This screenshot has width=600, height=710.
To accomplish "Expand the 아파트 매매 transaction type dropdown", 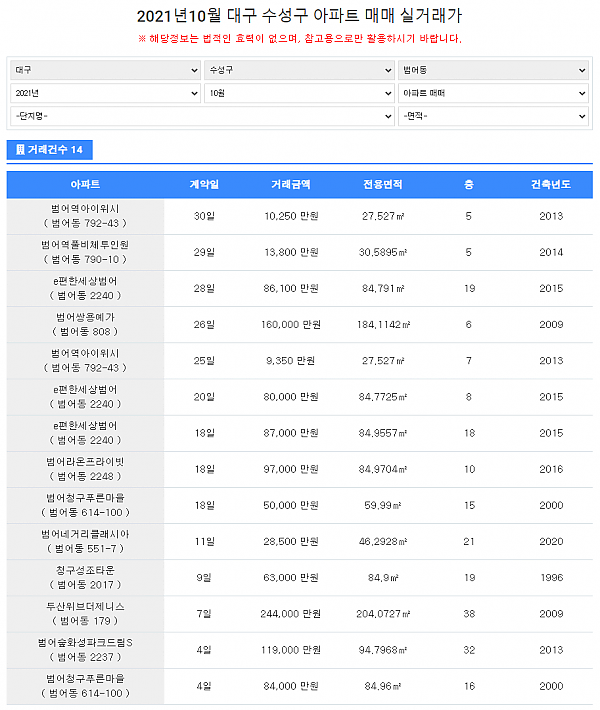I will tap(493, 93).
